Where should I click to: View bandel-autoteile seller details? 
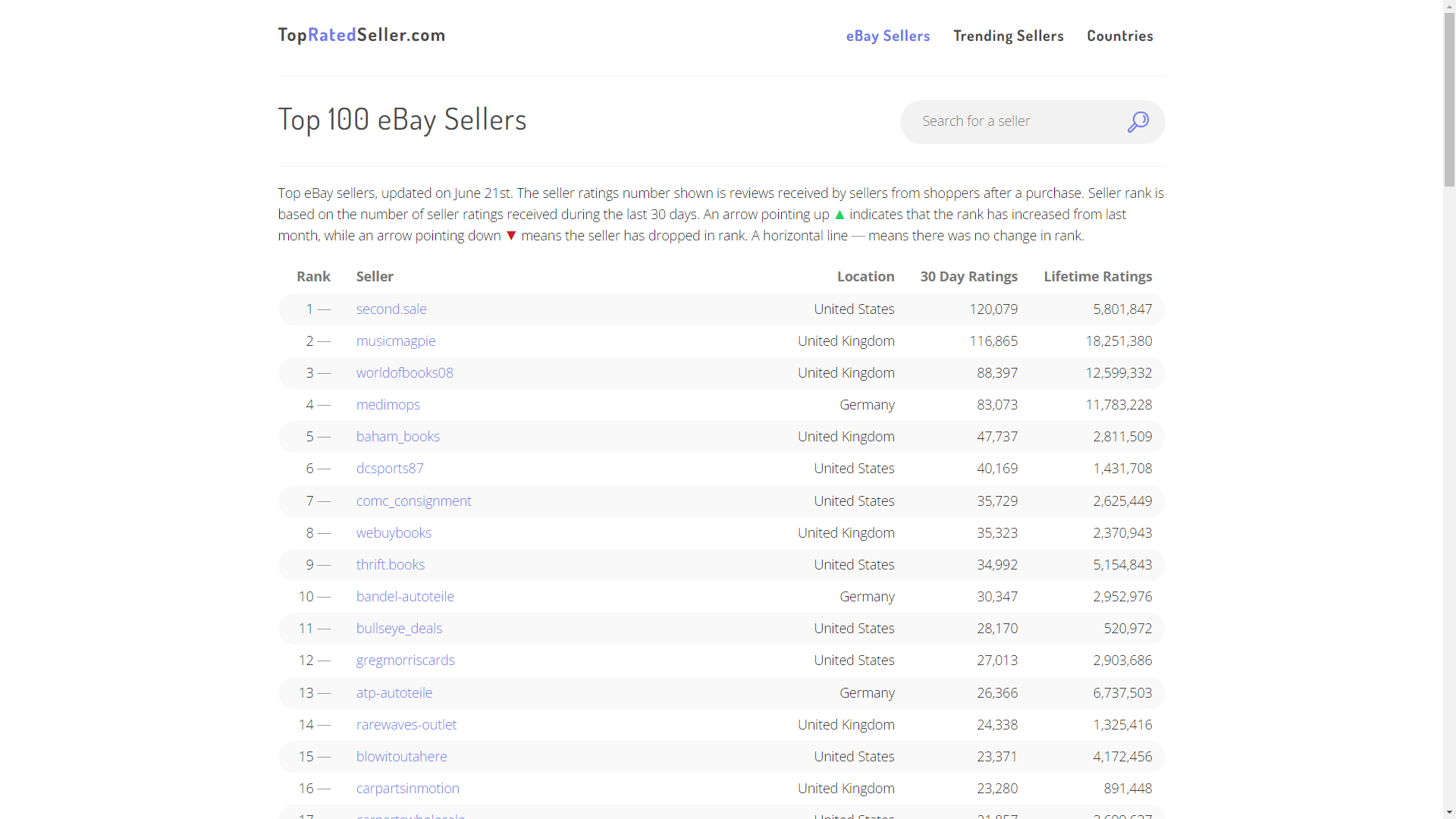[x=405, y=597]
